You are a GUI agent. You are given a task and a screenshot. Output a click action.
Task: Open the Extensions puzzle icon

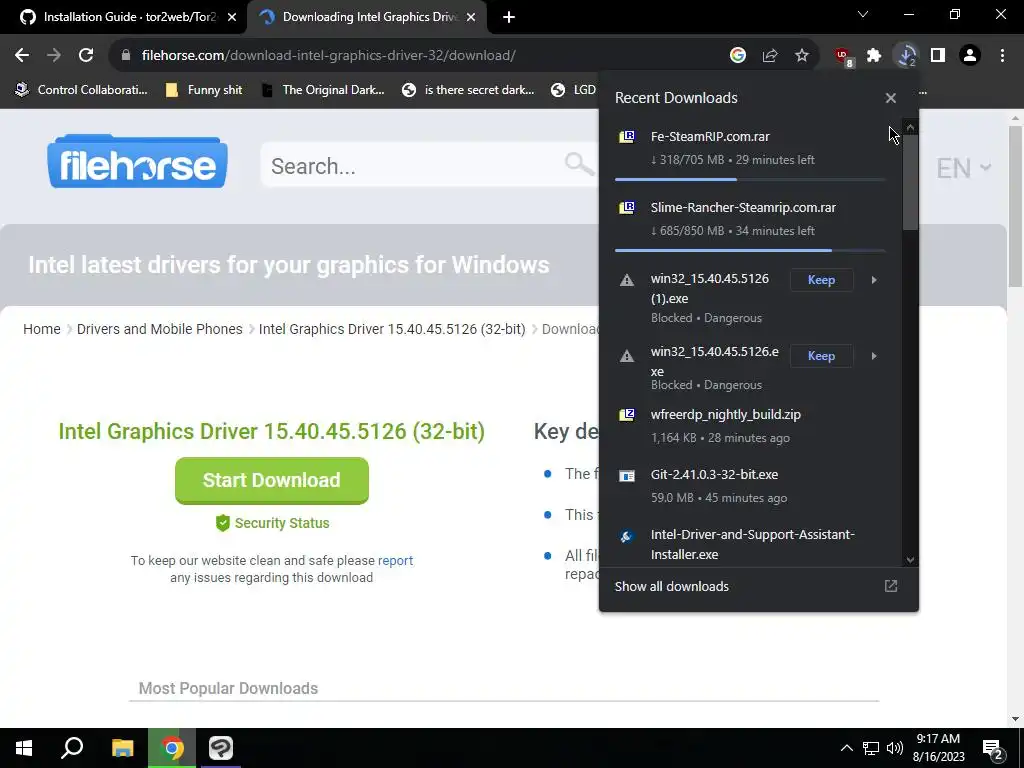pos(874,56)
